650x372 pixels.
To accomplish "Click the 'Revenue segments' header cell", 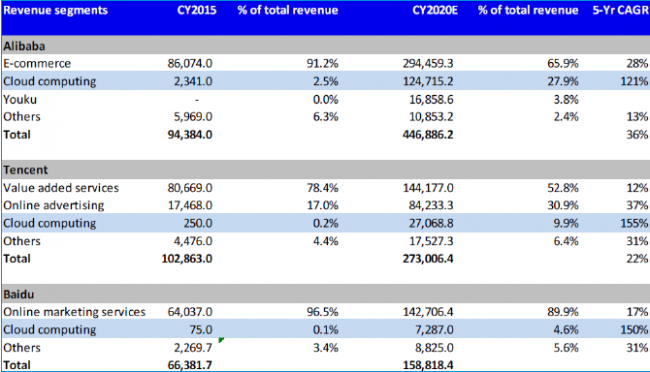I will (x=56, y=10).
